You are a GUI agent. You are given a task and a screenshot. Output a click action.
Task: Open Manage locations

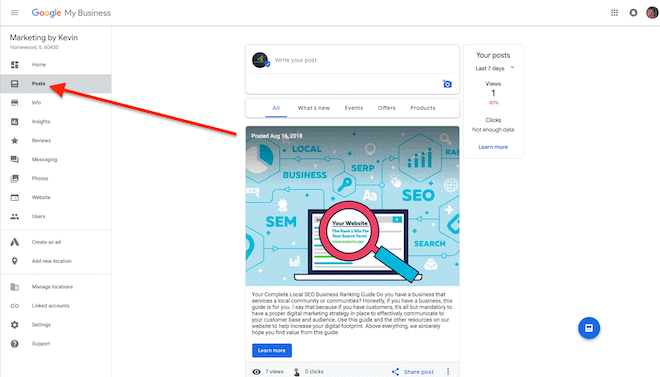coord(56,287)
